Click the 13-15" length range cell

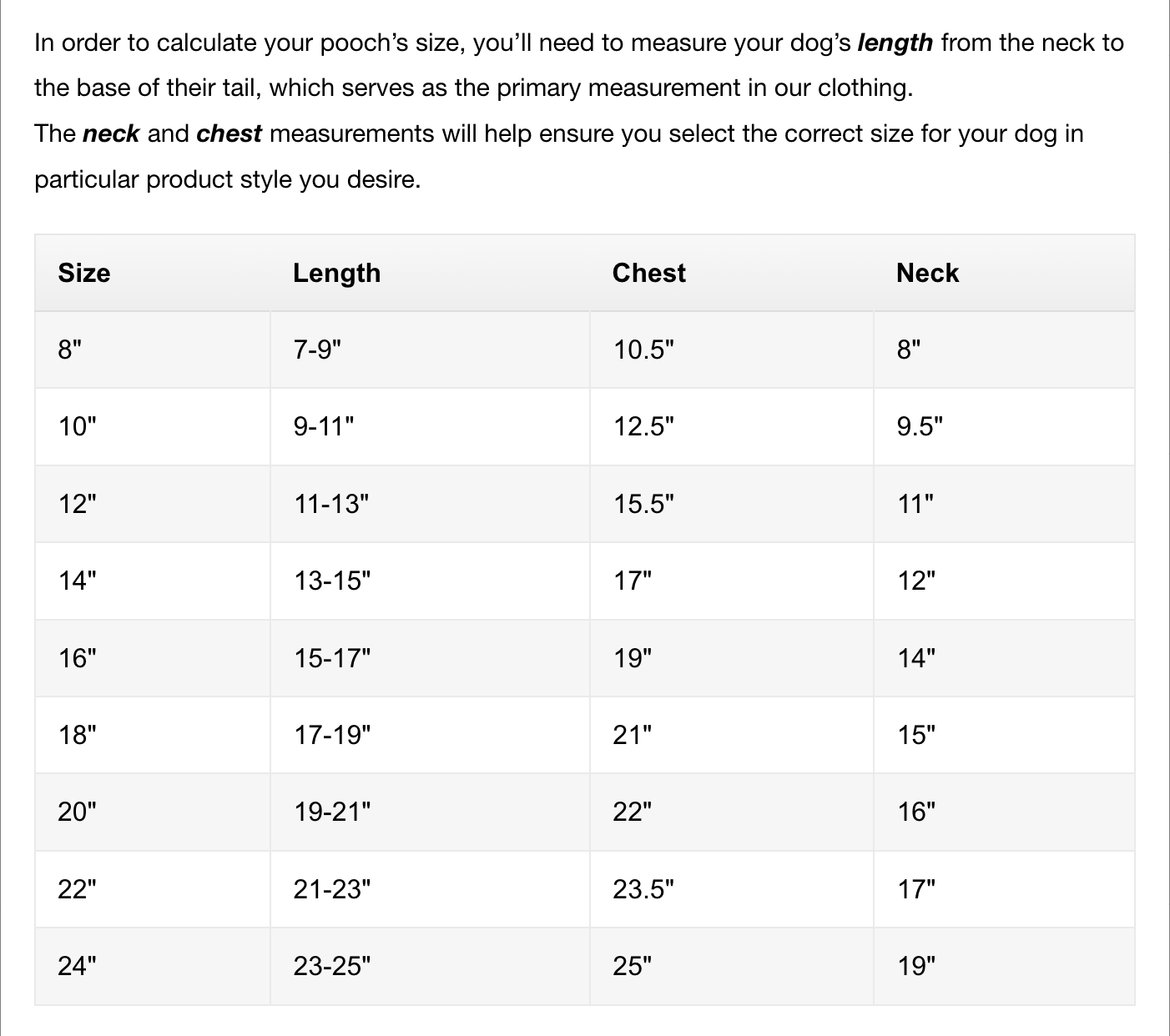[x=331, y=581]
